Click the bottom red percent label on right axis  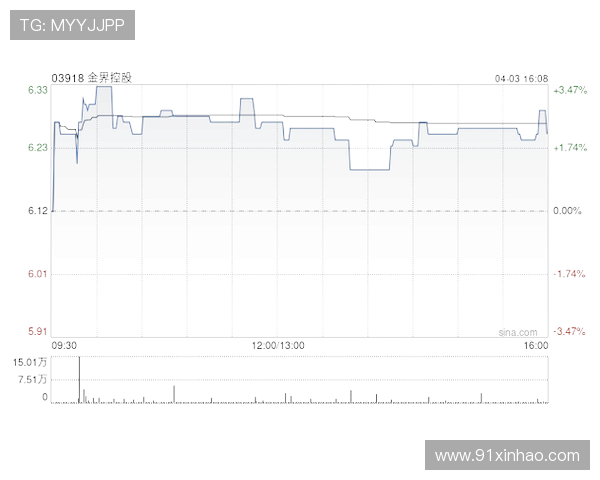570,331
